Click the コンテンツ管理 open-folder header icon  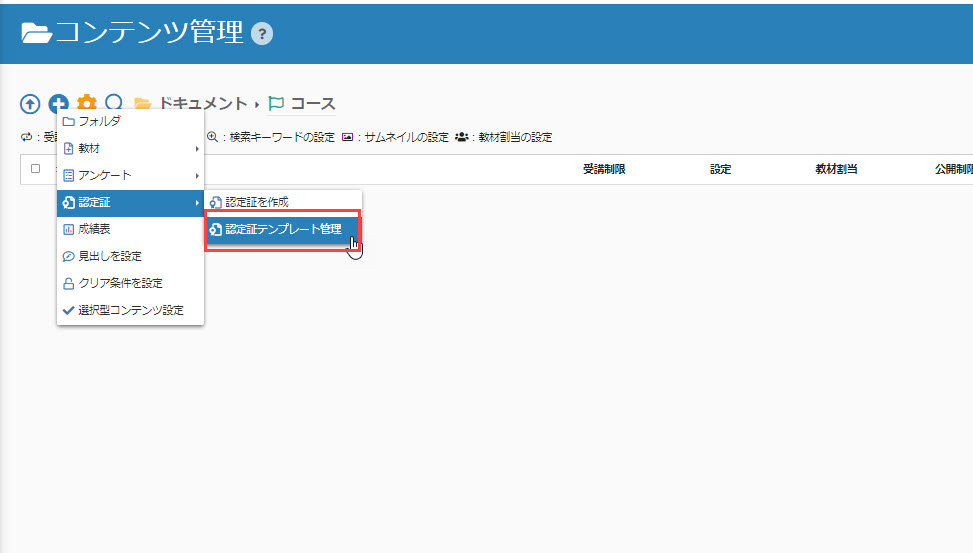pyautogui.click(x=36, y=33)
